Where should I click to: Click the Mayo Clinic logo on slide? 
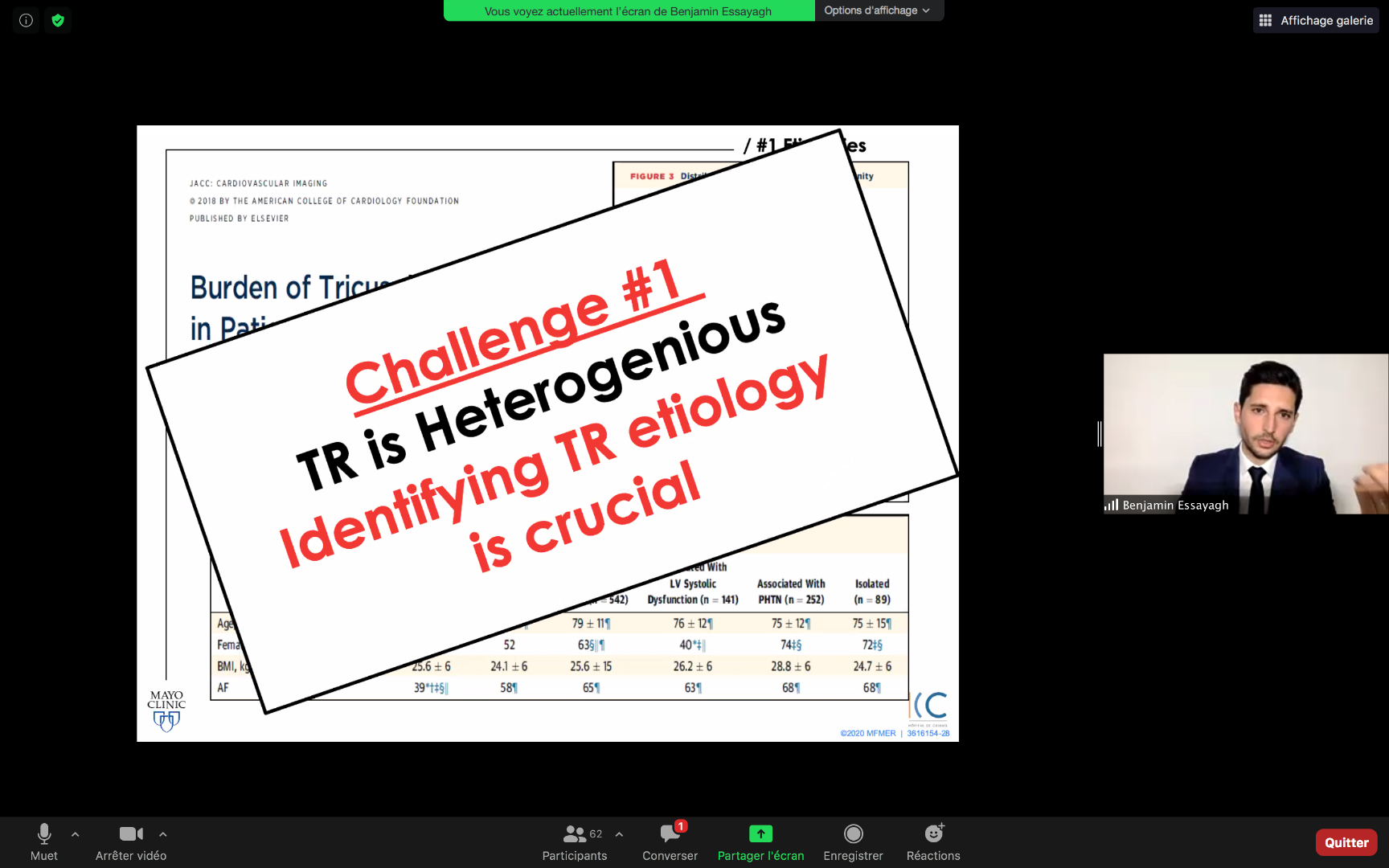166,710
